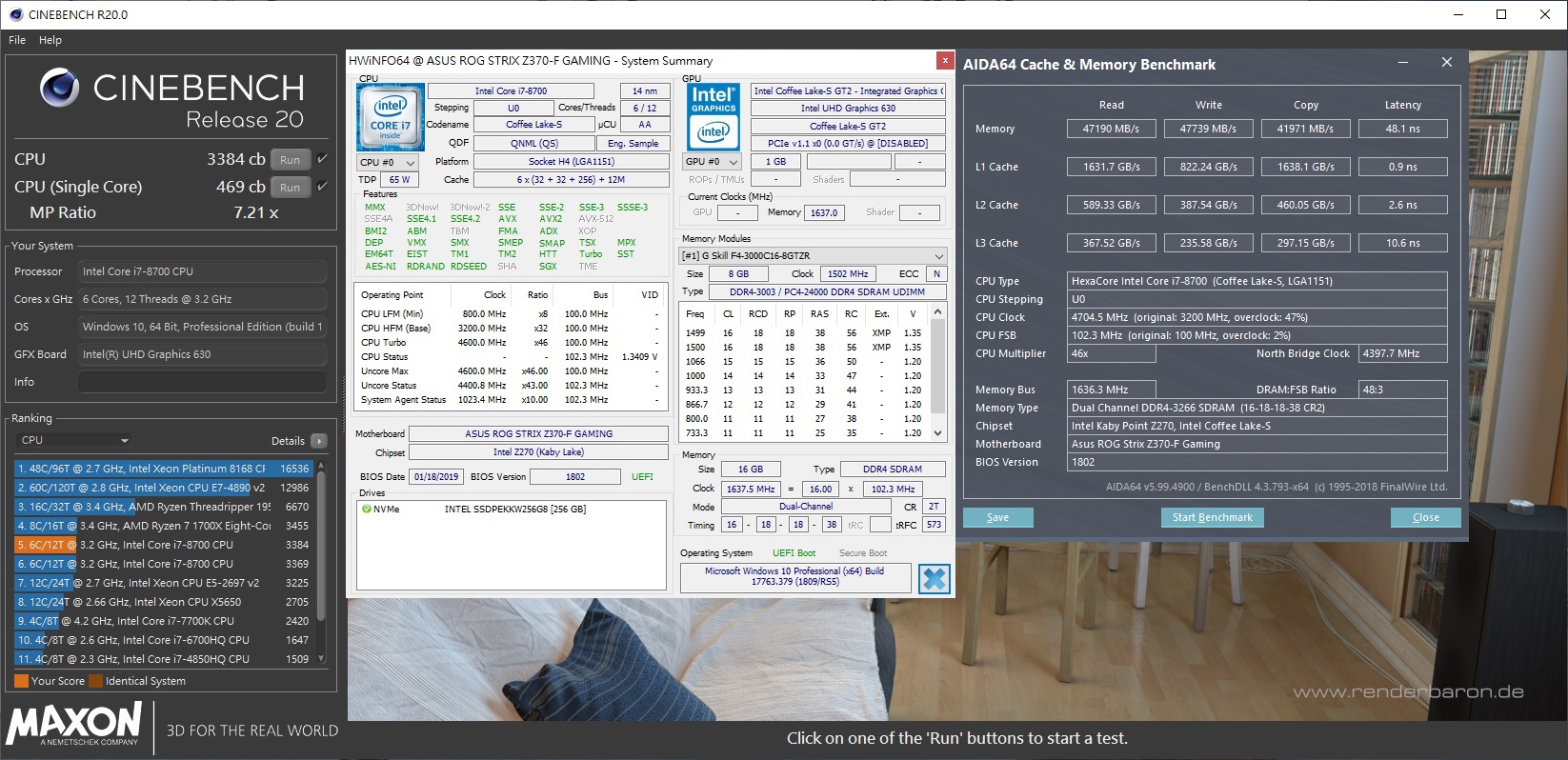Click the memory timings table scrollbar
The image size is (1568, 760).
938,372
